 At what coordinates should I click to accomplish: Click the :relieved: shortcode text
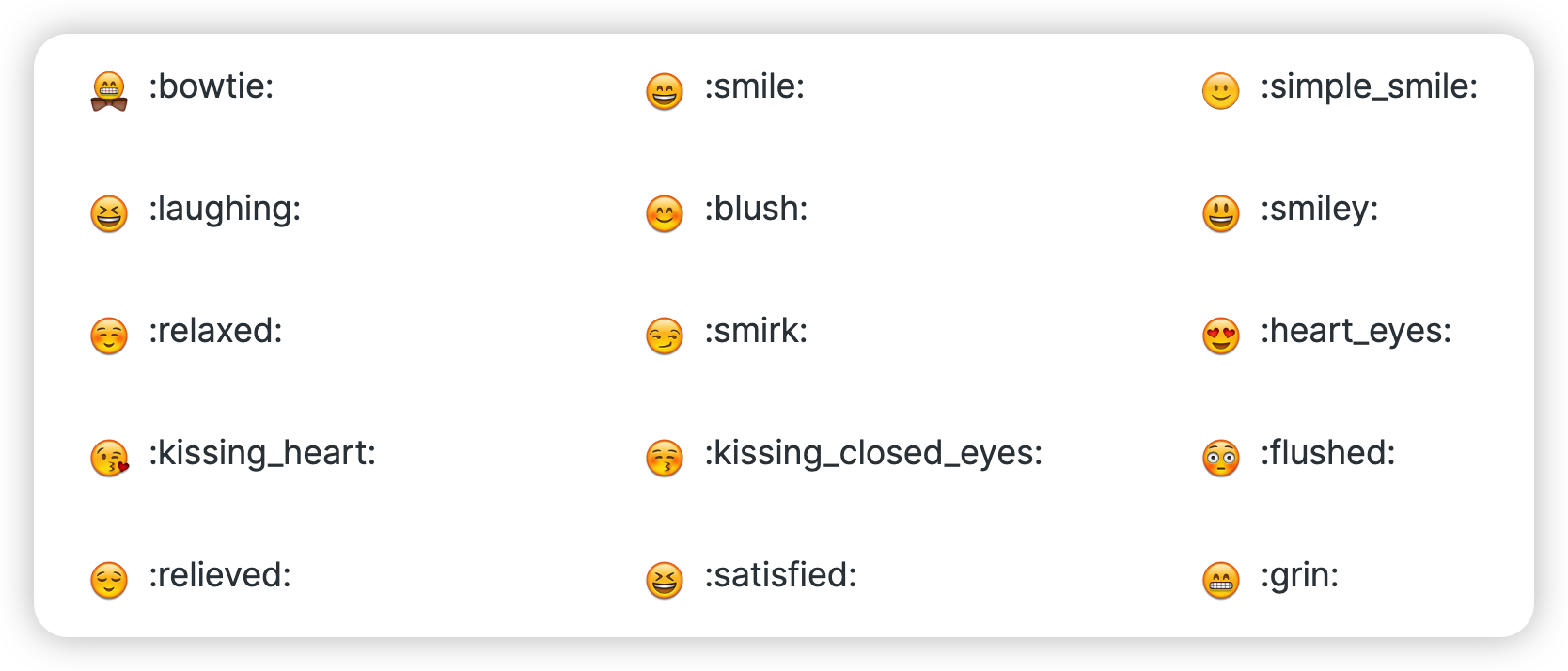click(x=220, y=575)
